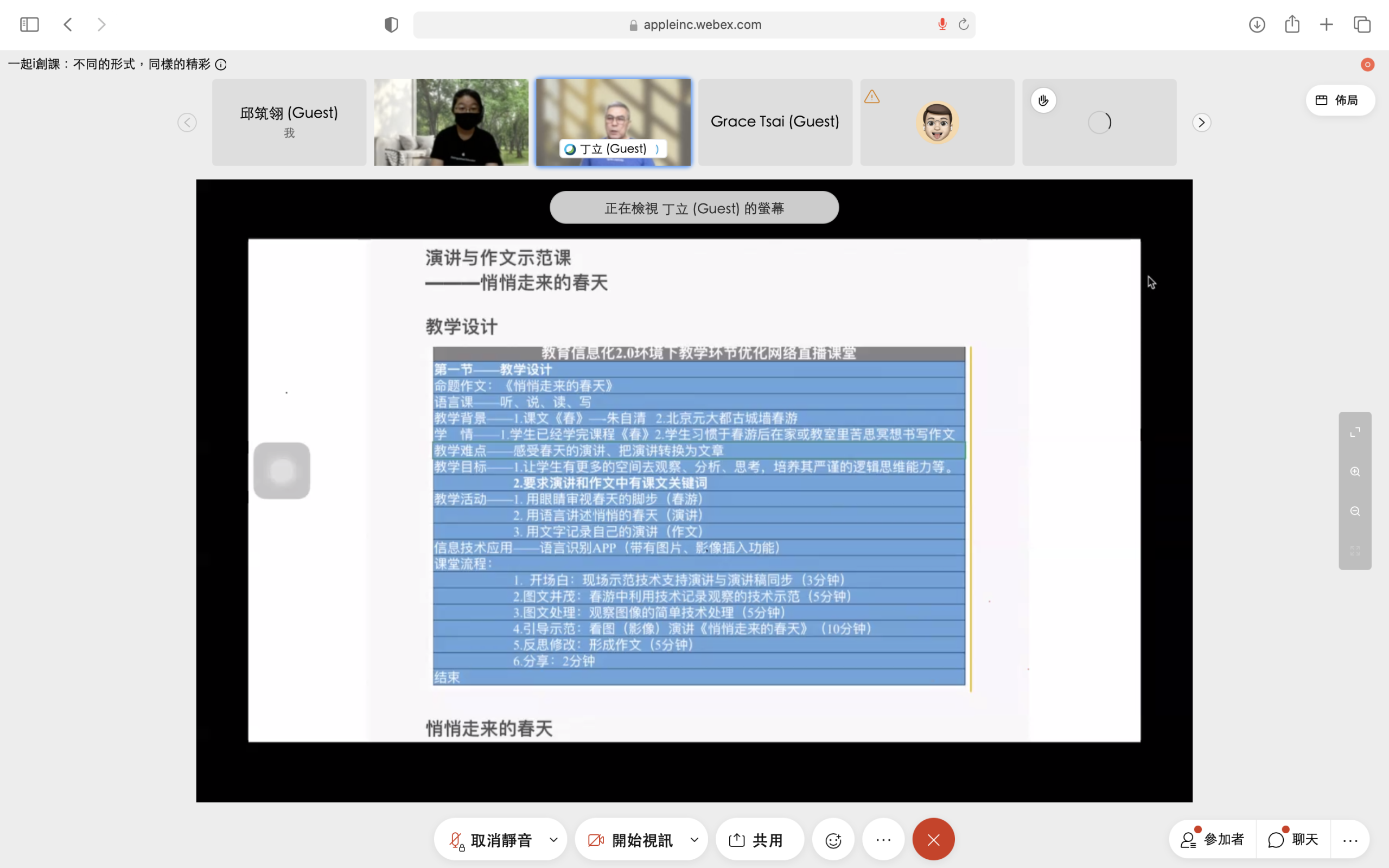Open the emoji reactions button
The width and height of the screenshot is (1389, 868).
[833, 840]
